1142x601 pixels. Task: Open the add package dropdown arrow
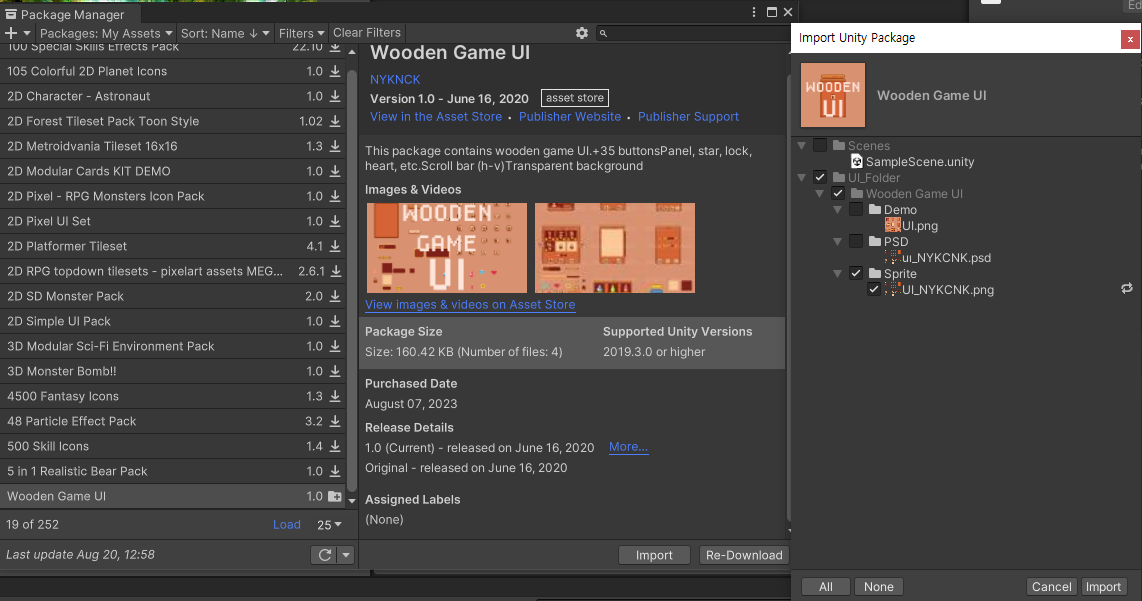(27, 33)
